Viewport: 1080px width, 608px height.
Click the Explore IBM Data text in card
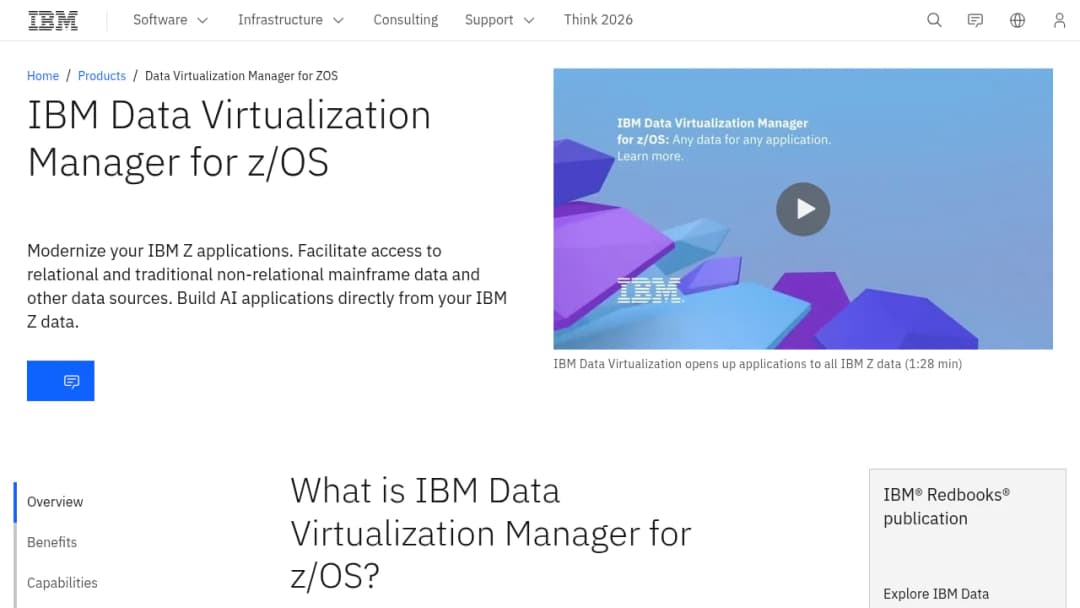936,594
